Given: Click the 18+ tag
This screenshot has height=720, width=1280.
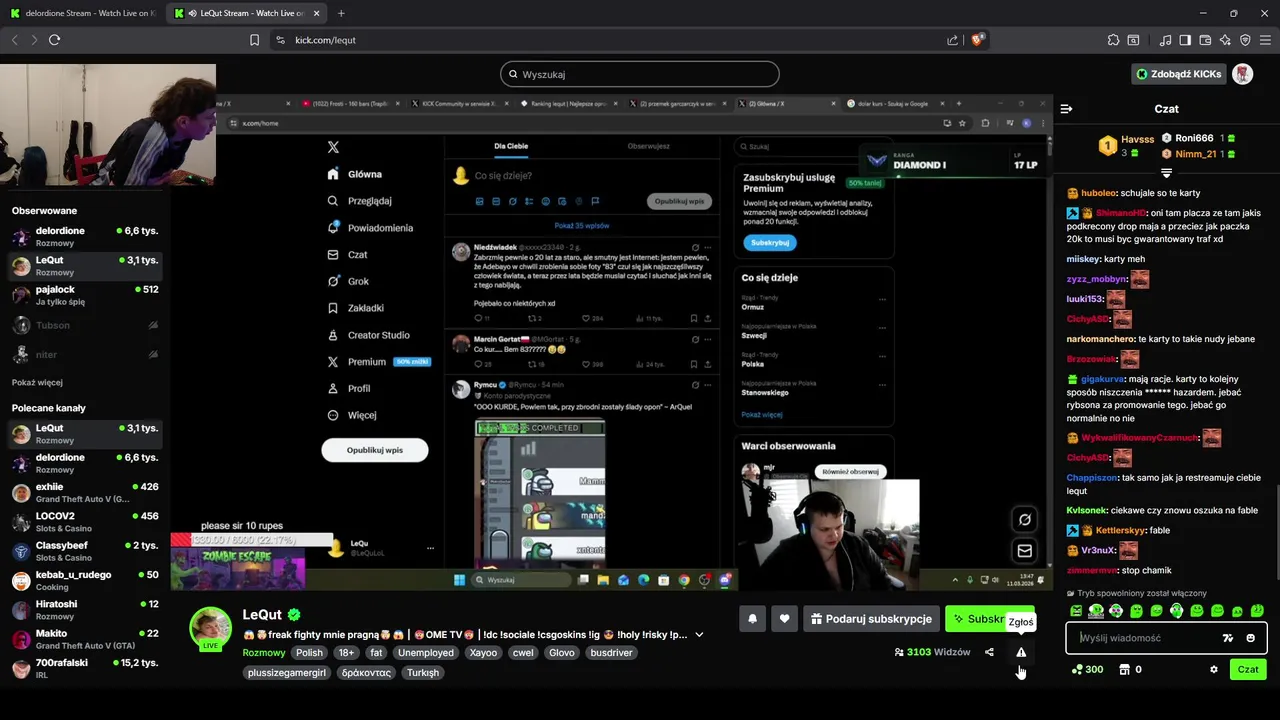Looking at the screenshot, I should [346, 653].
